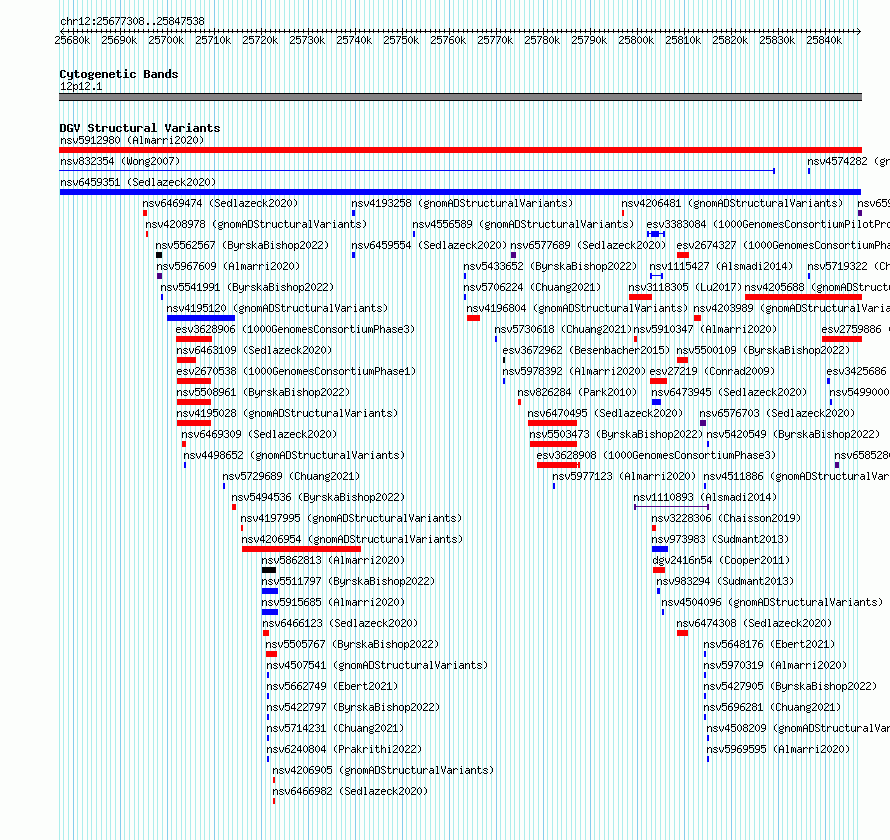Click nsv5862813 (Almarri2020) label
Viewport: 890px width, 840px height.
click(x=333, y=560)
